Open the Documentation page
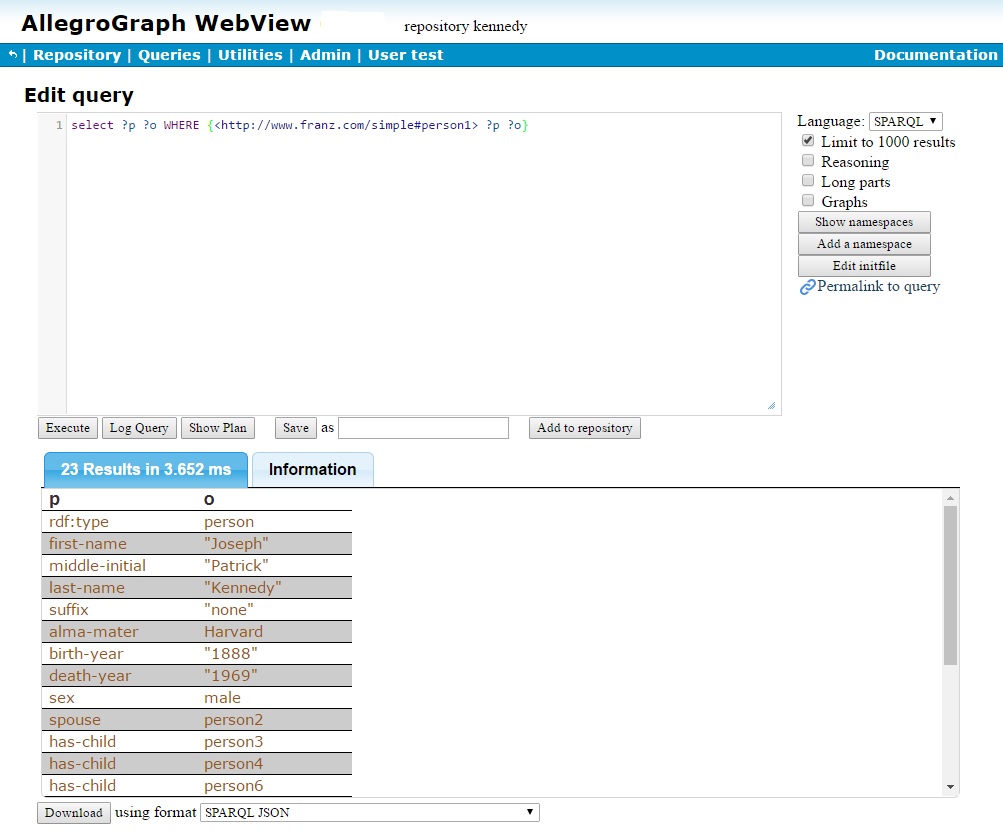The width and height of the screenshot is (1003, 834). click(936, 55)
